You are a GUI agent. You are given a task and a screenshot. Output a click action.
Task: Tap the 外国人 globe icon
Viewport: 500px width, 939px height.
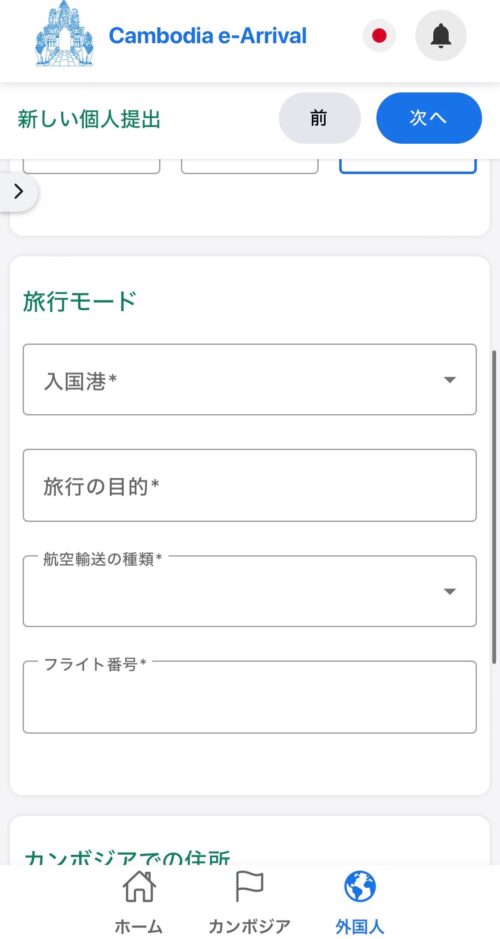[x=360, y=887]
